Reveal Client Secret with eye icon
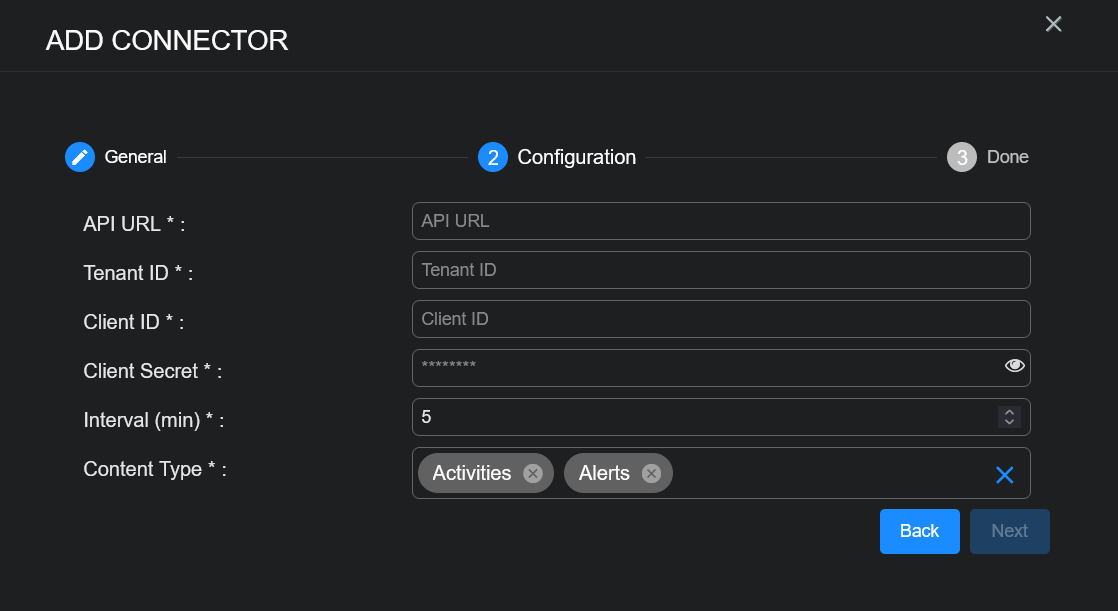The height and width of the screenshot is (611, 1118). coord(1014,366)
